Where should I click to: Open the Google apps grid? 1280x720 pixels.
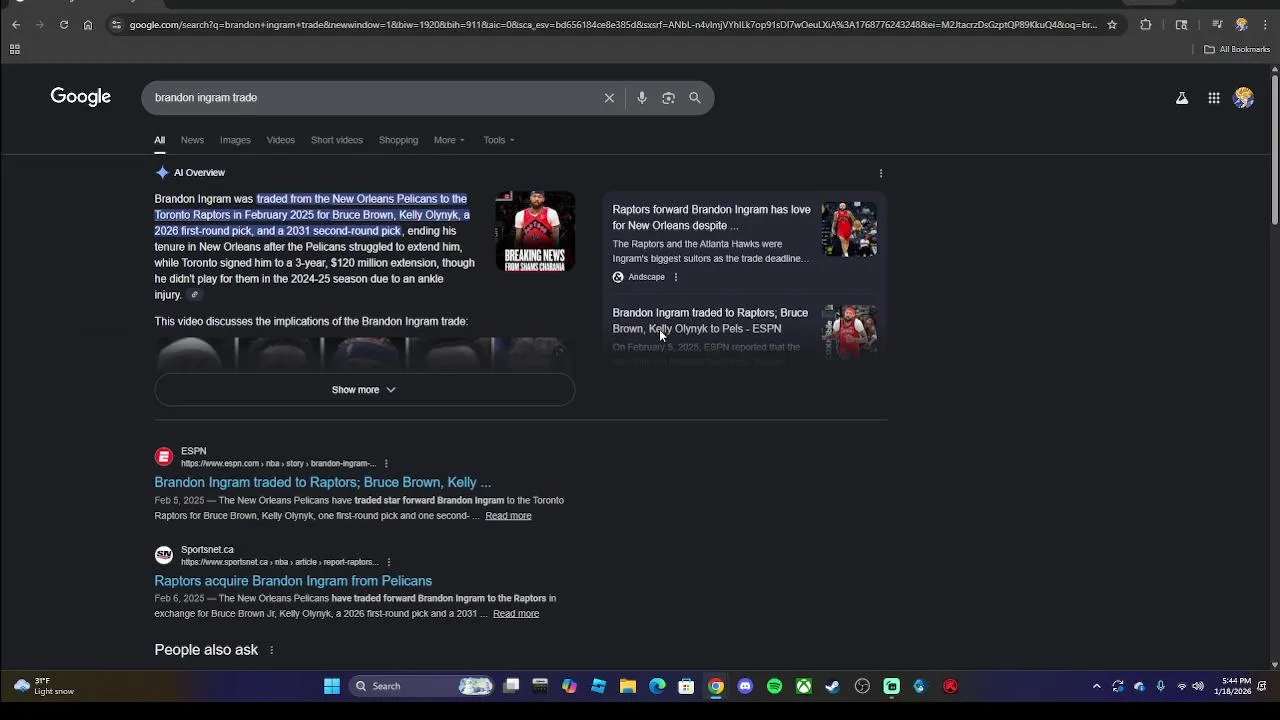point(1214,98)
